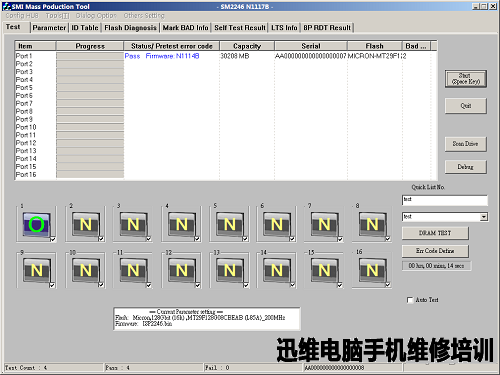Select the Port 1 row label
The height and width of the screenshot is (375, 500).
coord(24,56)
